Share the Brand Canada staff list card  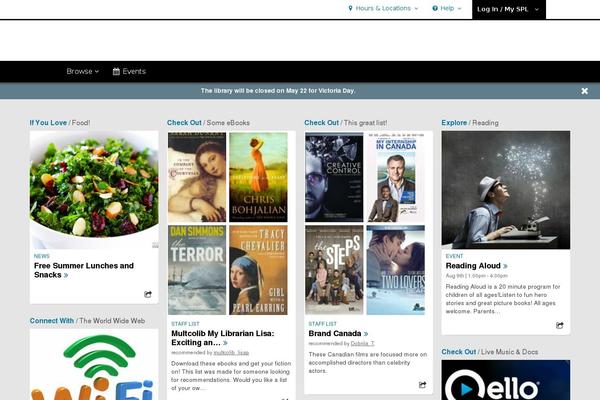coord(422,385)
